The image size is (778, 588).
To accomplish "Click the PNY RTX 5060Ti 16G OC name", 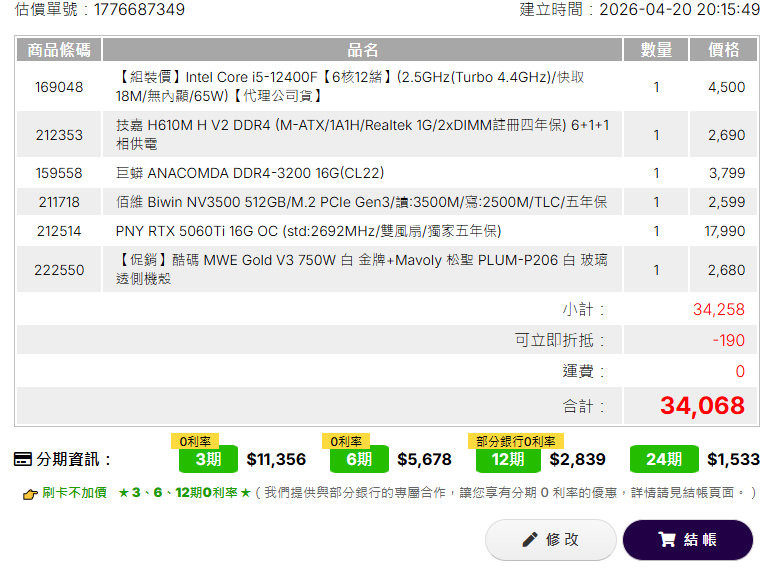I will (x=308, y=231).
